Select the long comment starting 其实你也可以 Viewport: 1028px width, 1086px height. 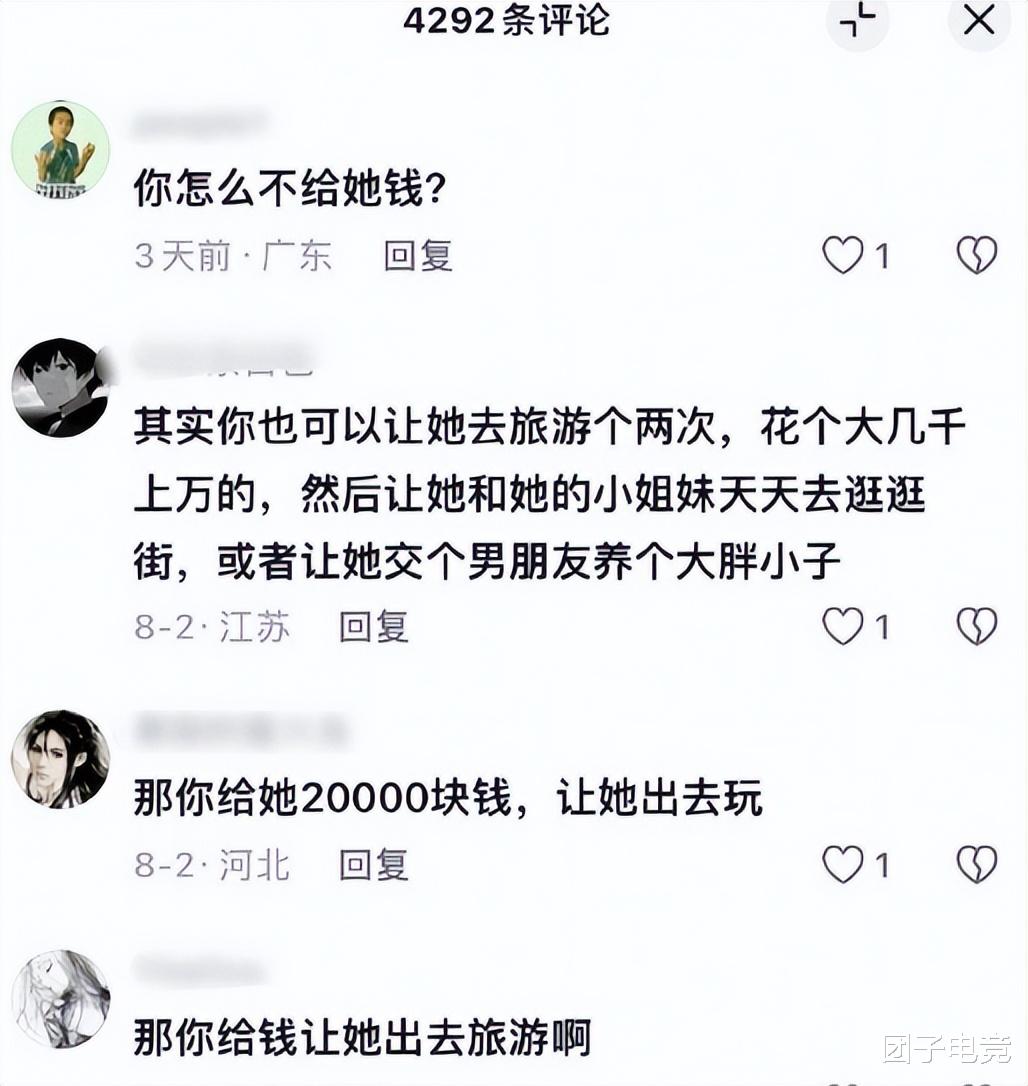pos(549,493)
